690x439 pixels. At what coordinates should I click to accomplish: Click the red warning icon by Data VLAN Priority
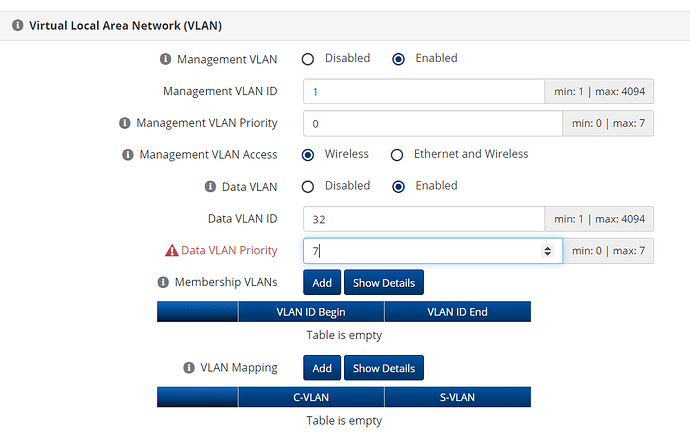click(172, 250)
